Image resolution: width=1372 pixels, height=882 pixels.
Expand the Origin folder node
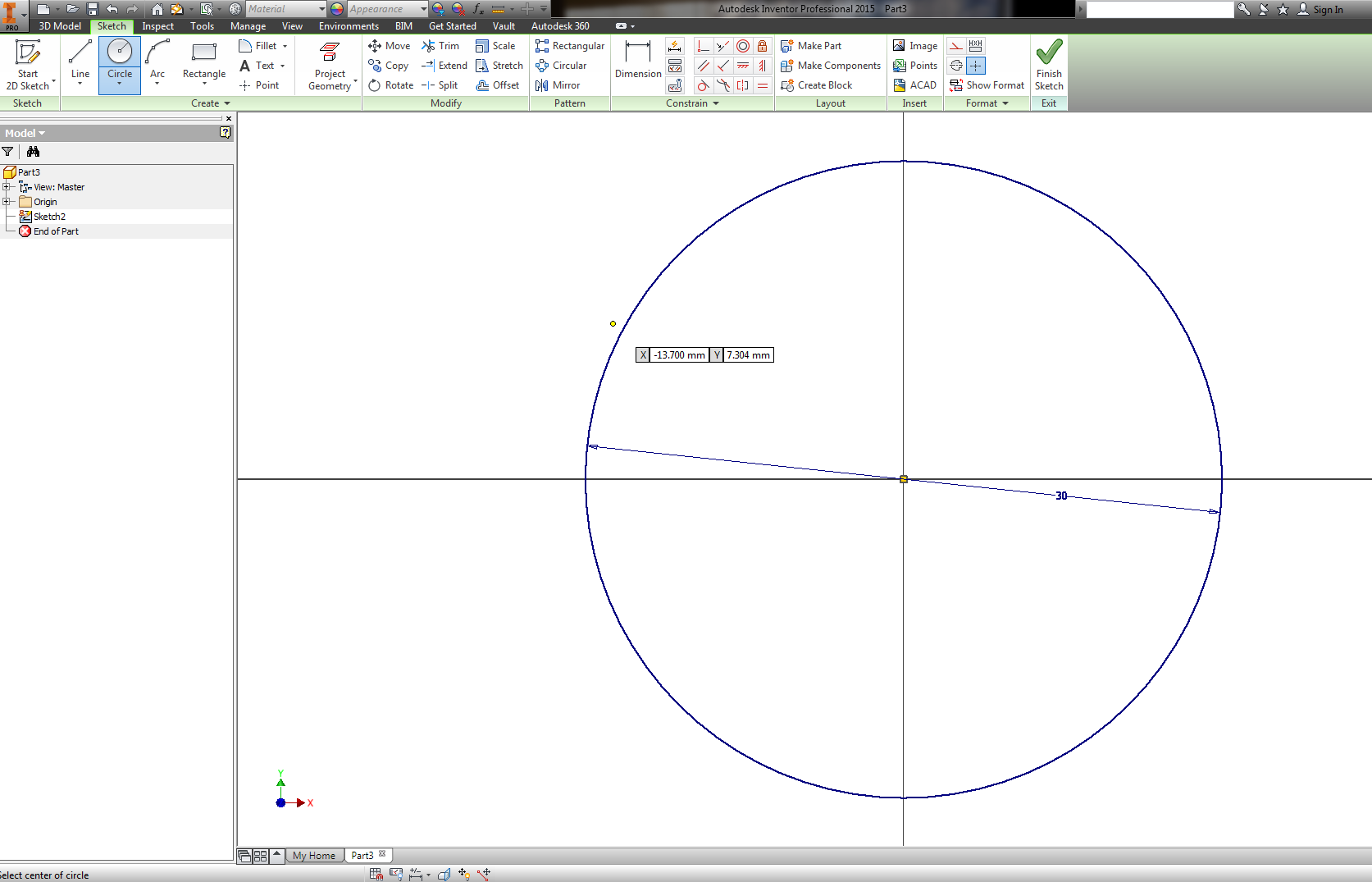click(x=7, y=202)
